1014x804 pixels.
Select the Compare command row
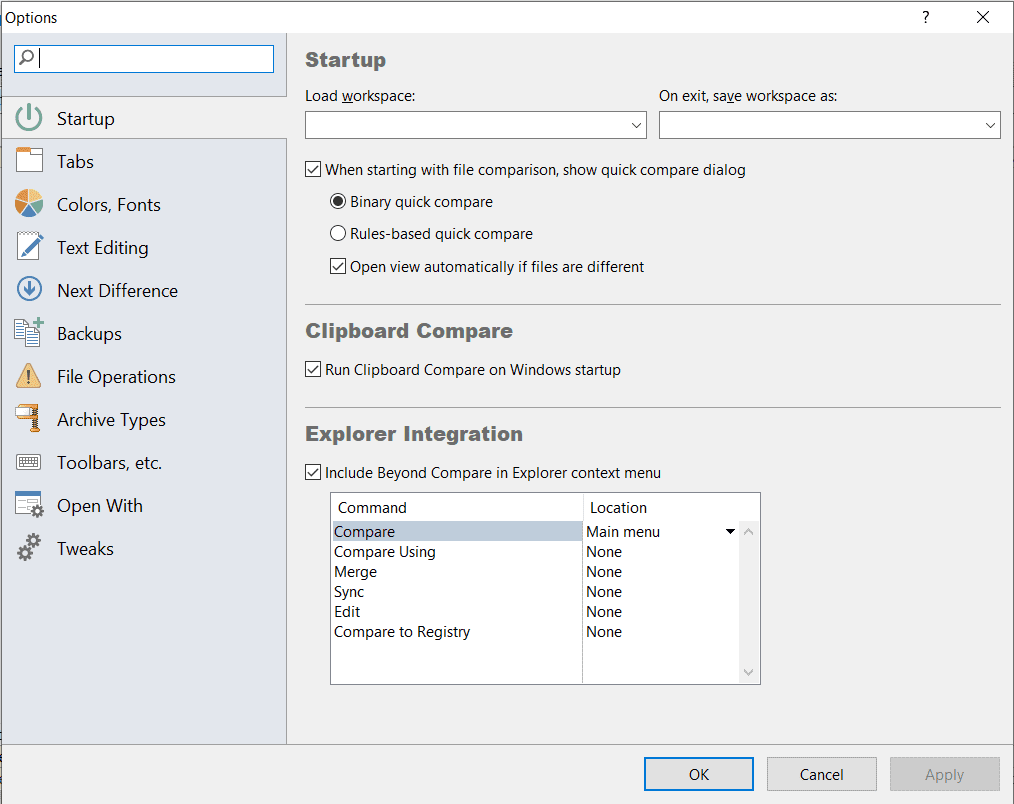point(457,531)
